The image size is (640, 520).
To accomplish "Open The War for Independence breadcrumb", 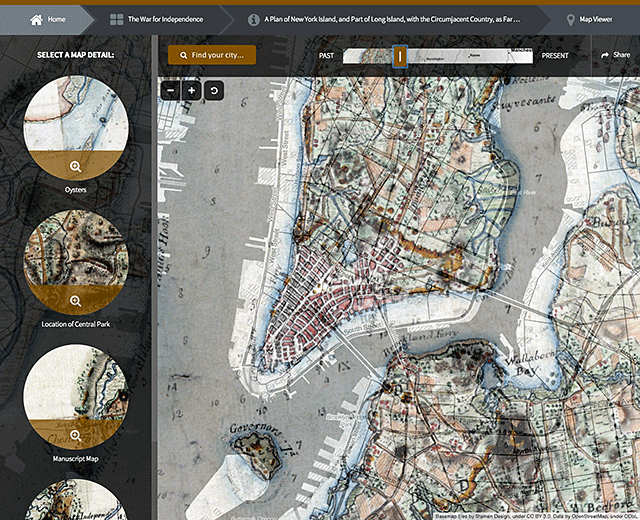I will click(165, 19).
